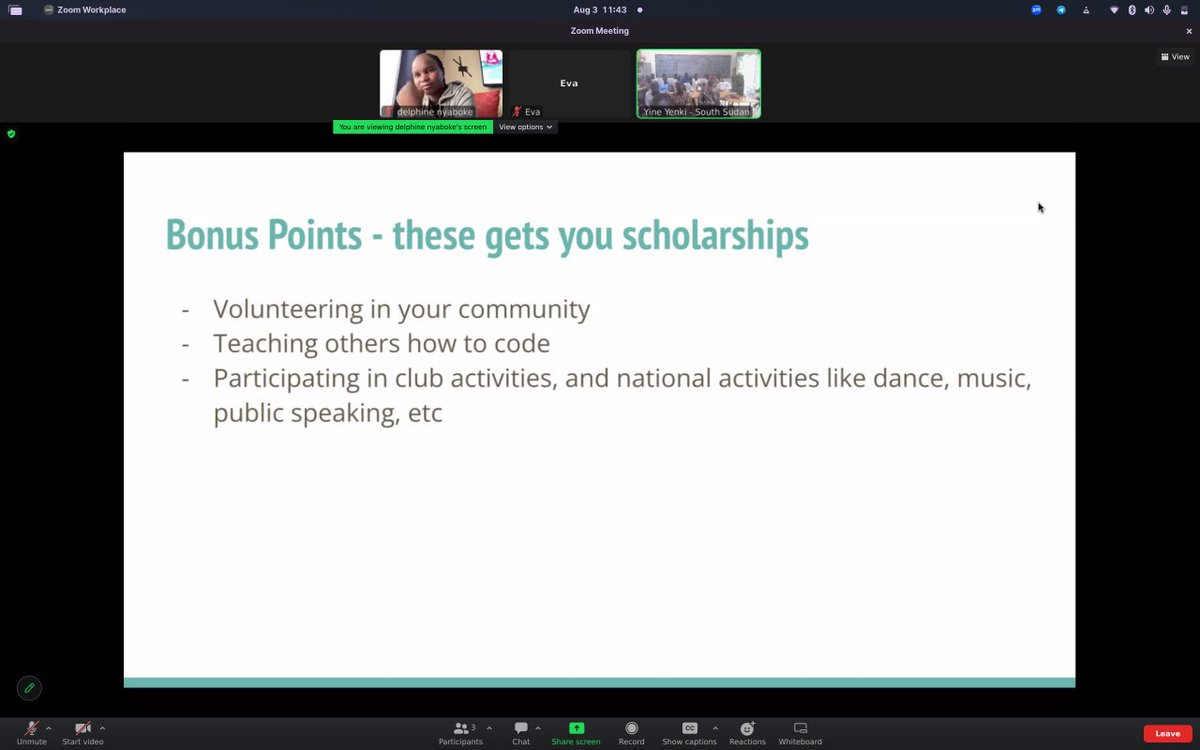Click the green Share screen button
This screenshot has width=1200, height=750.
coord(576,733)
